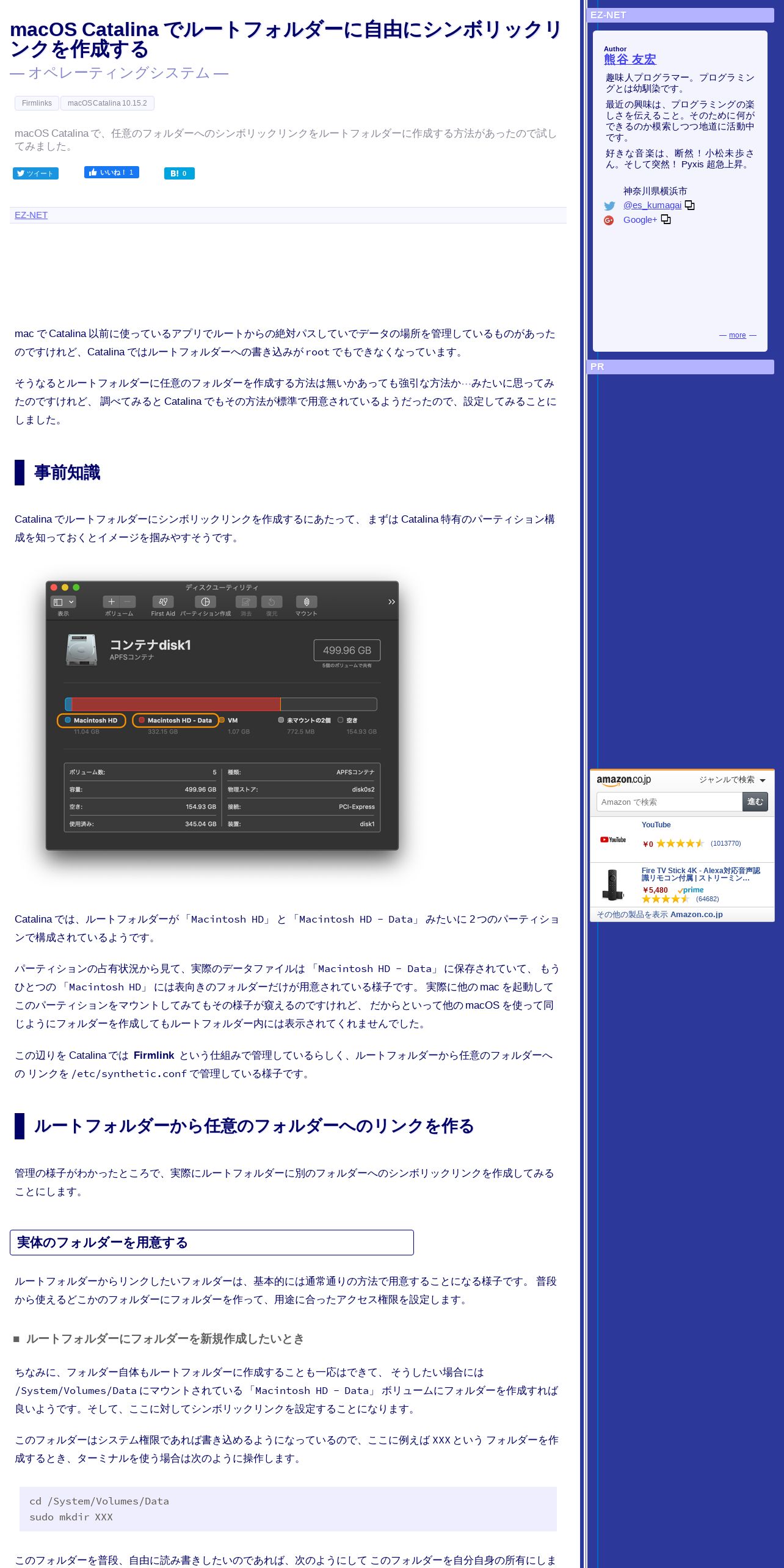
Task: Open the Firmlinks tag
Action: pos(37,103)
